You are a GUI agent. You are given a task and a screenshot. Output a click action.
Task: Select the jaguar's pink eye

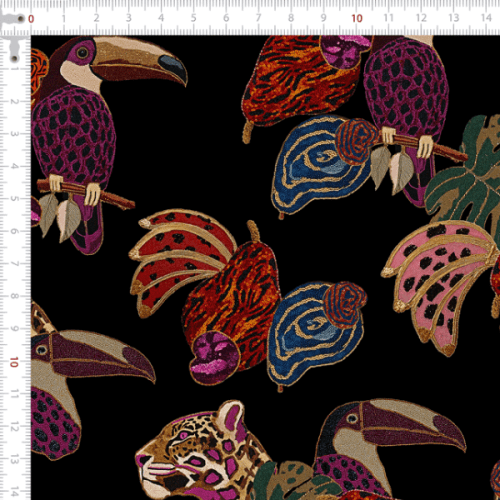pyautogui.click(x=184, y=435)
